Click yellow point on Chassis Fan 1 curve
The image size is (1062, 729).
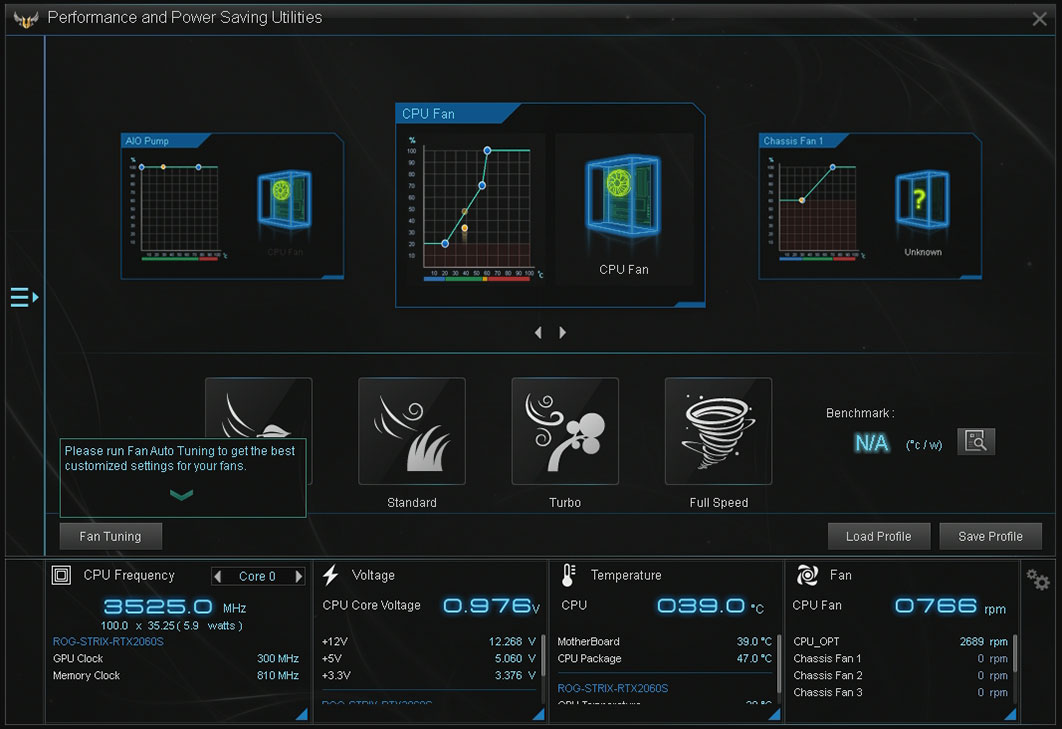802,201
